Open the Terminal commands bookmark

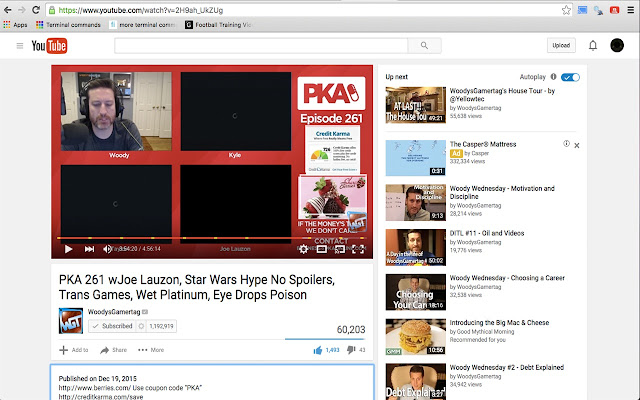[x=68, y=25]
